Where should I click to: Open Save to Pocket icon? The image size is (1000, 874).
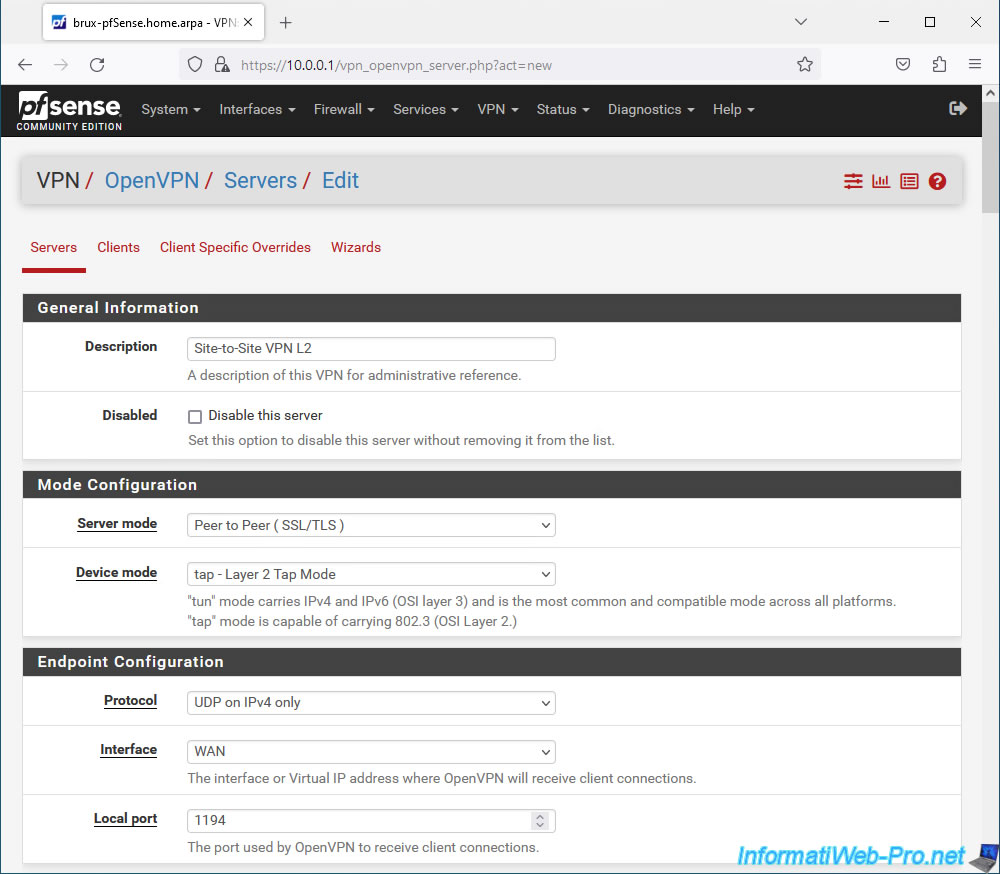coord(902,64)
